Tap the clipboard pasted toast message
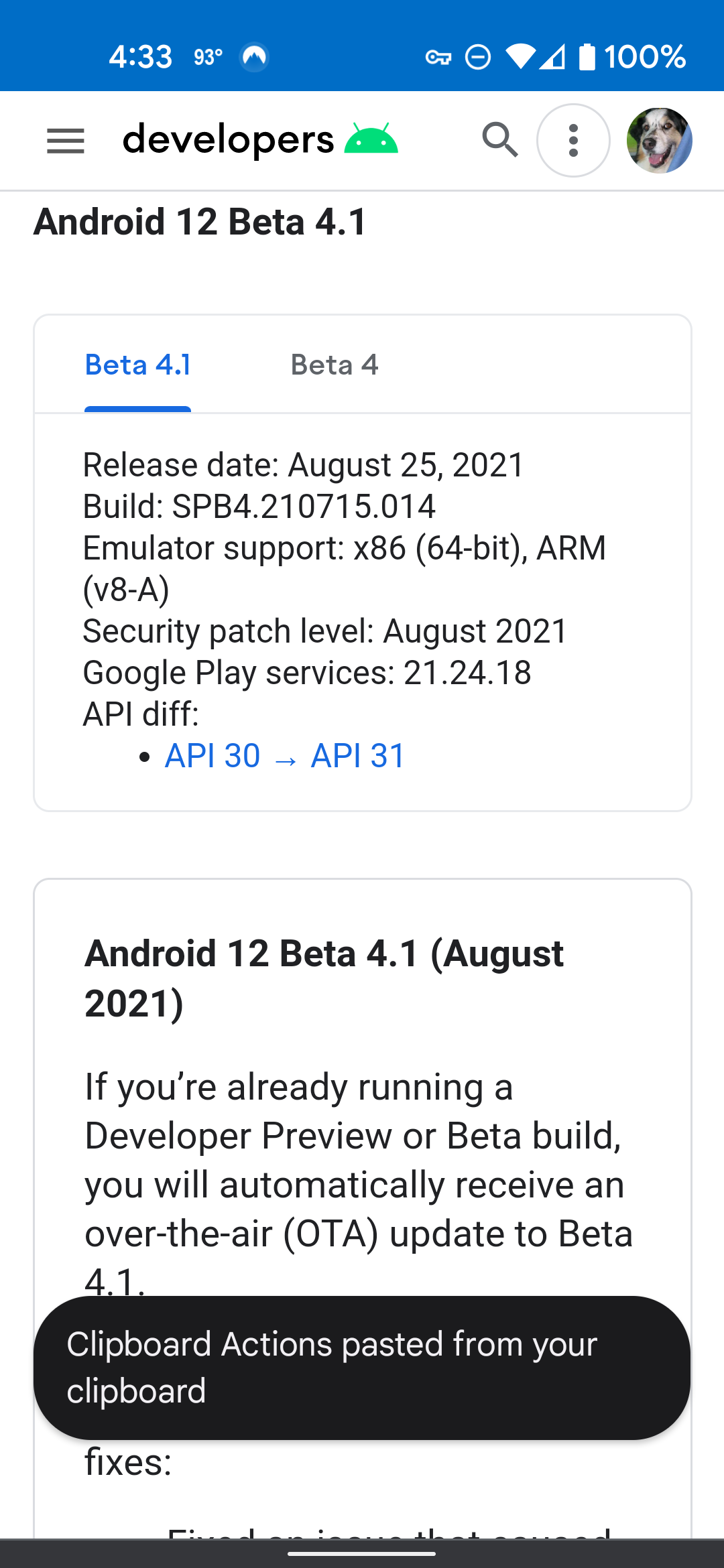This screenshot has width=724, height=1568. 362,1368
